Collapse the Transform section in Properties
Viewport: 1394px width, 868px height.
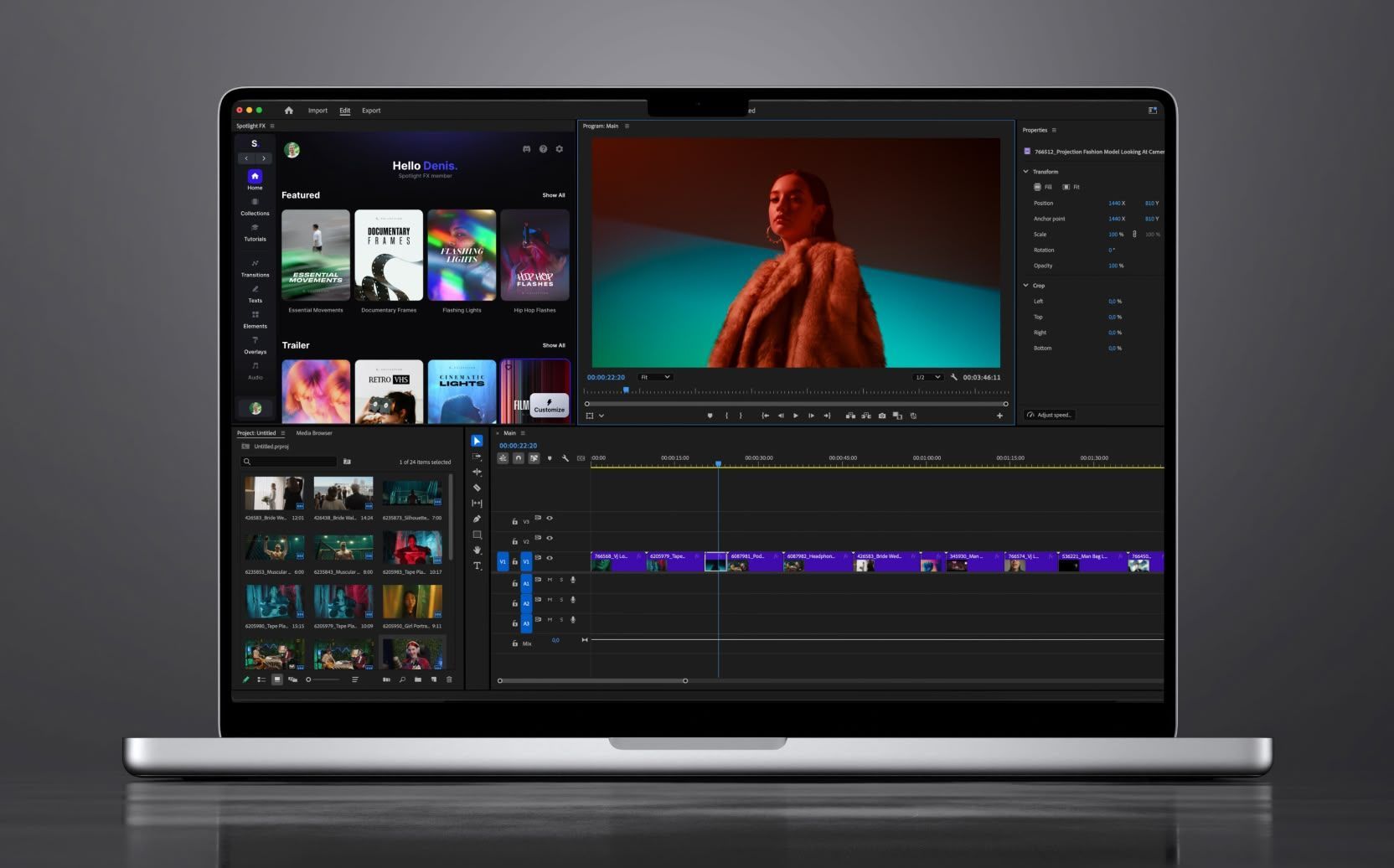tap(1025, 172)
